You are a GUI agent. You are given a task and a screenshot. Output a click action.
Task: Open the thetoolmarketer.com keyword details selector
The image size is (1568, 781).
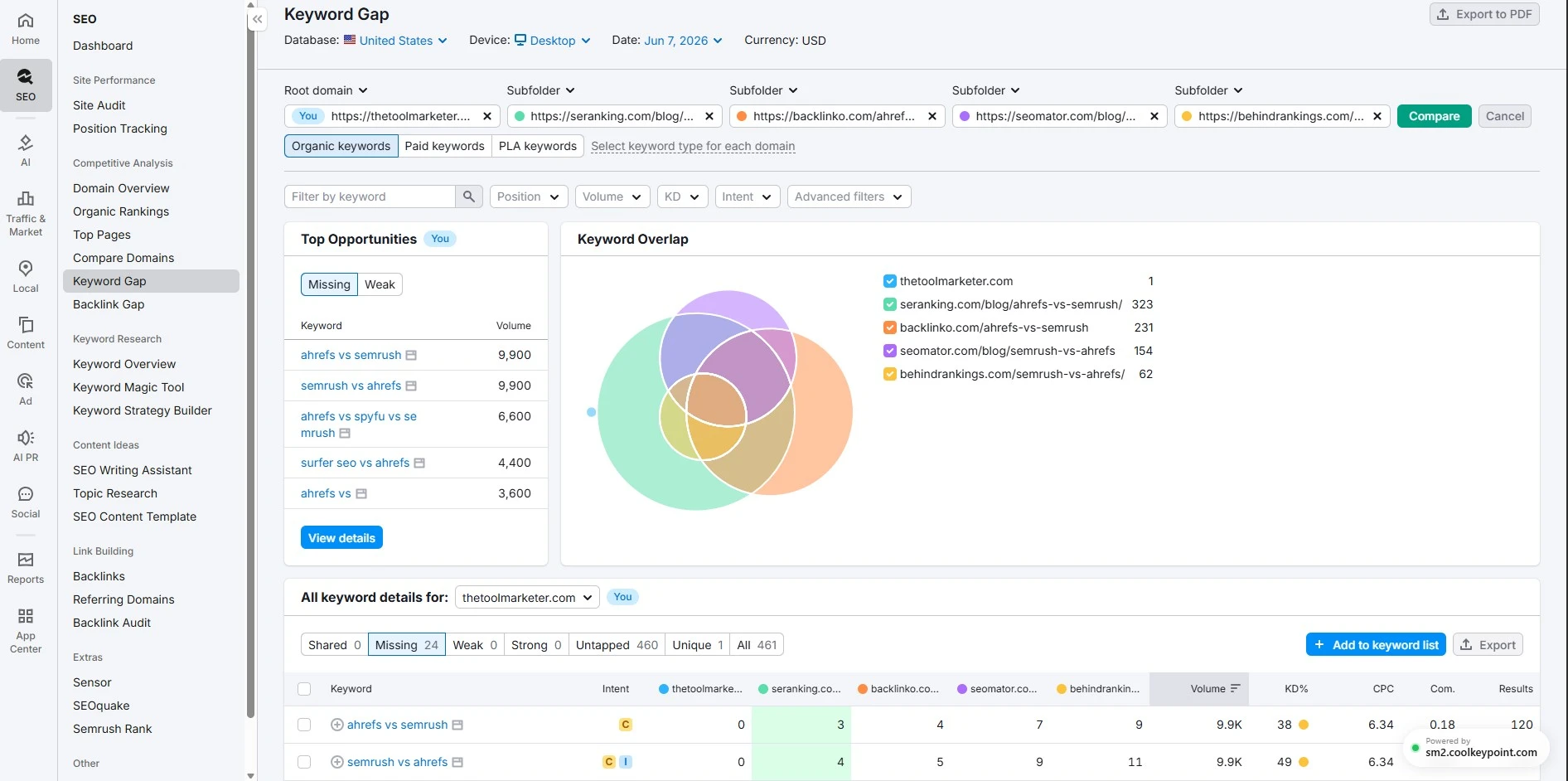527,597
